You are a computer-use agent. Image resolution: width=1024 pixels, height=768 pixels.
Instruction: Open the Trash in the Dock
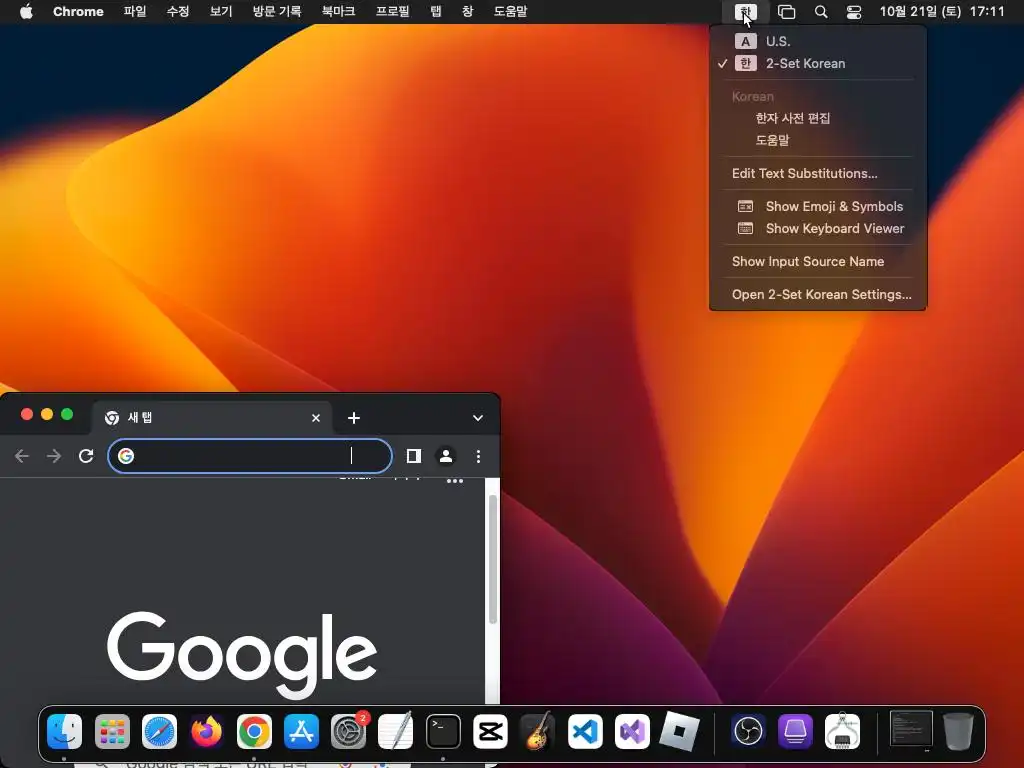click(958, 731)
